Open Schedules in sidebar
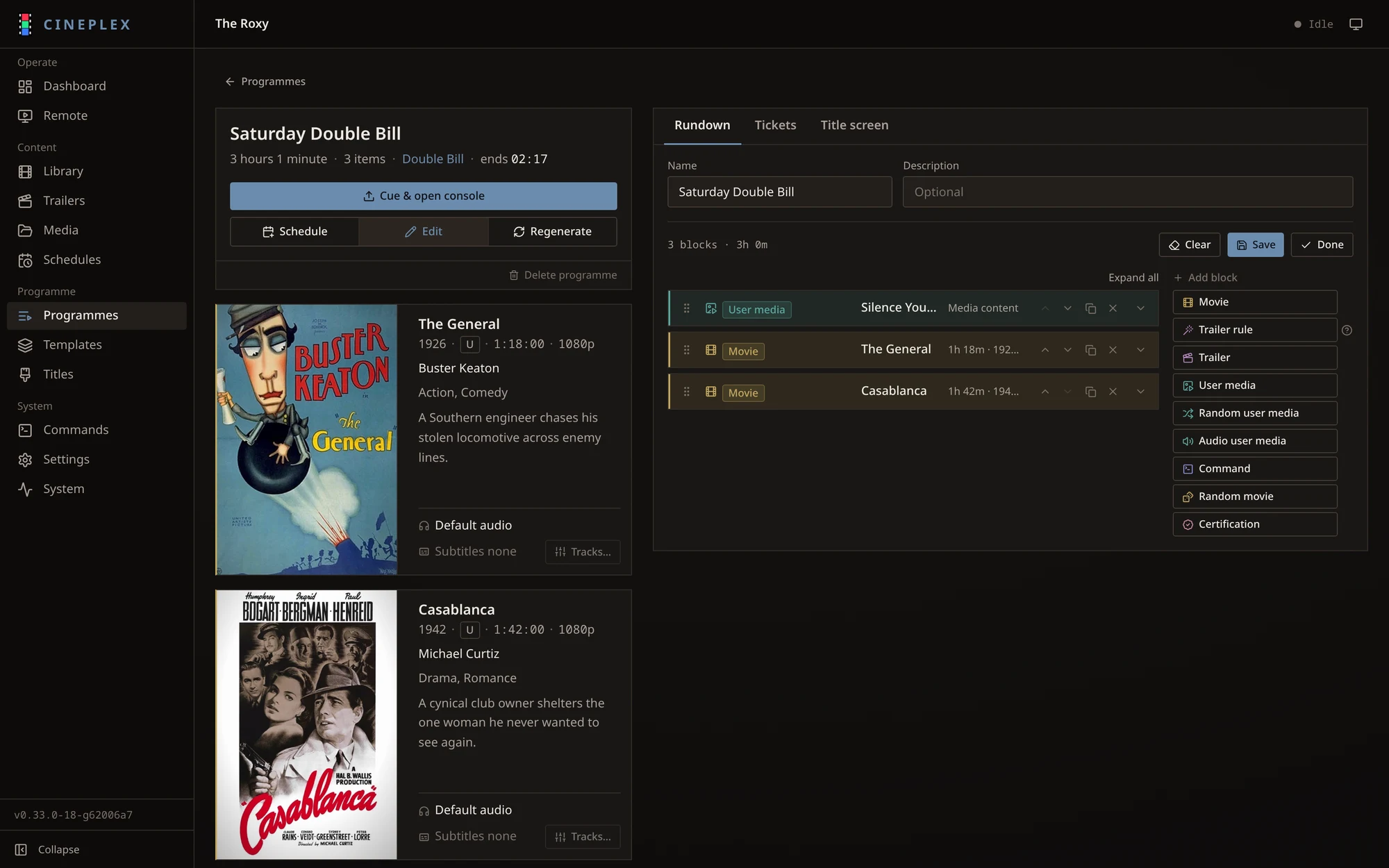Screen dimensions: 1389x868 (97, 260)
